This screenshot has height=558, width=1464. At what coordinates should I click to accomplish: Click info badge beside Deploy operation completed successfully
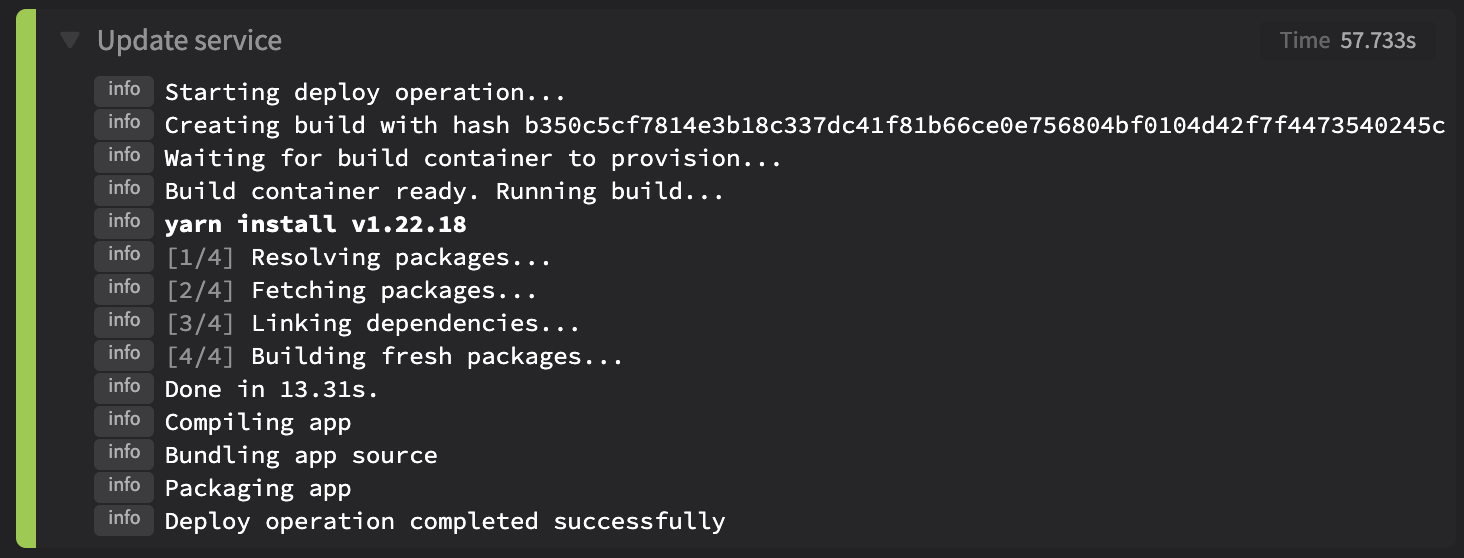pos(124,520)
